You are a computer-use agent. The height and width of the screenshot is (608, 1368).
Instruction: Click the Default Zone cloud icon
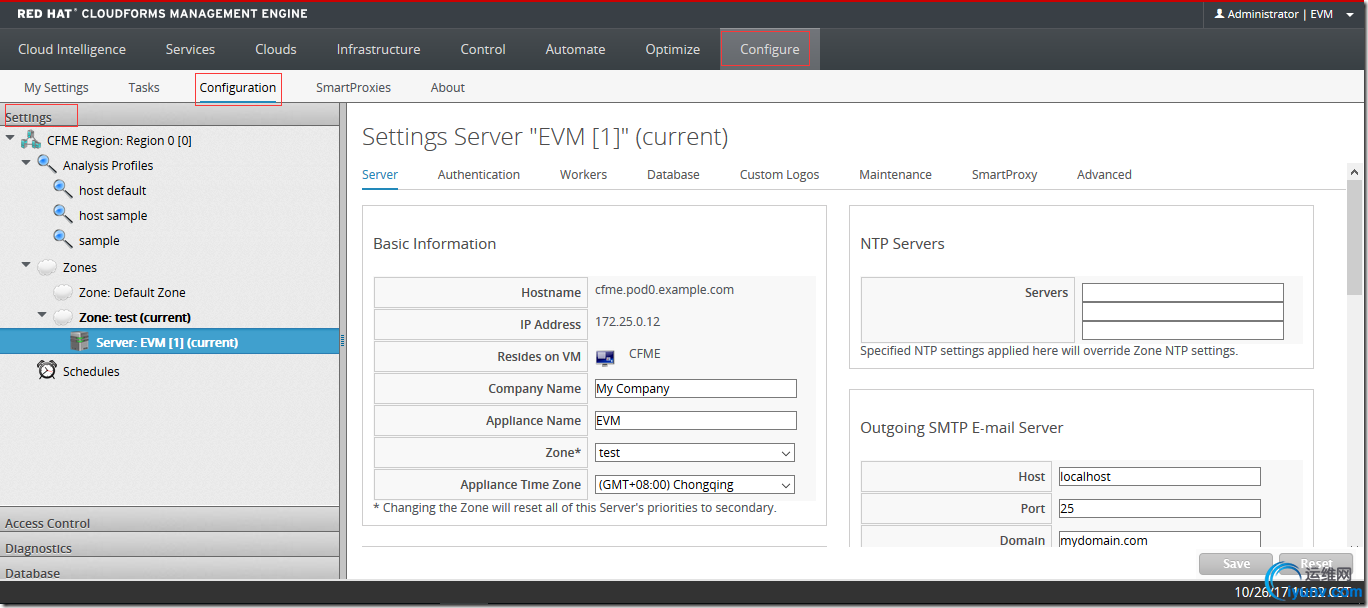click(x=63, y=292)
